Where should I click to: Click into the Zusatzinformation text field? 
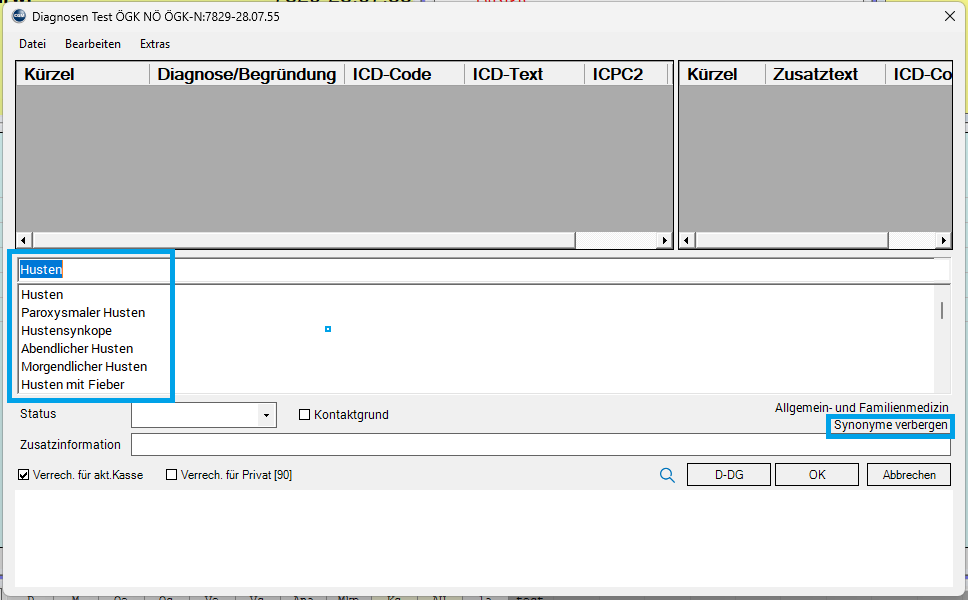540,445
